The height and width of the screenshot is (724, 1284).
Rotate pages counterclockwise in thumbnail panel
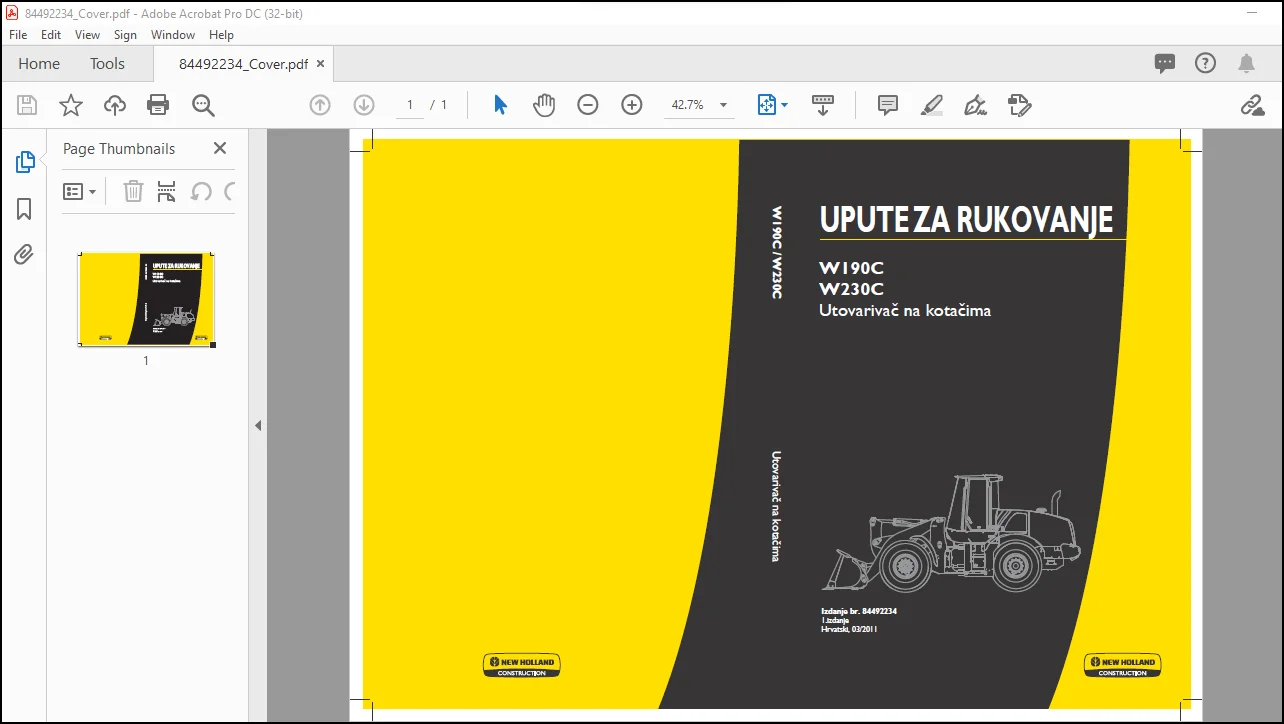click(201, 191)
